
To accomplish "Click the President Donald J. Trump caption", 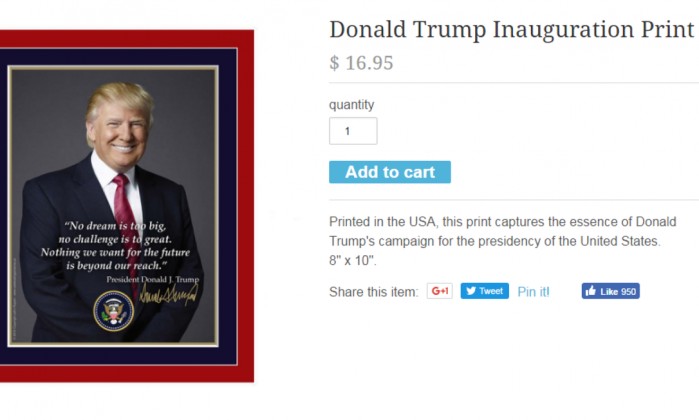I will click(152, 280).
